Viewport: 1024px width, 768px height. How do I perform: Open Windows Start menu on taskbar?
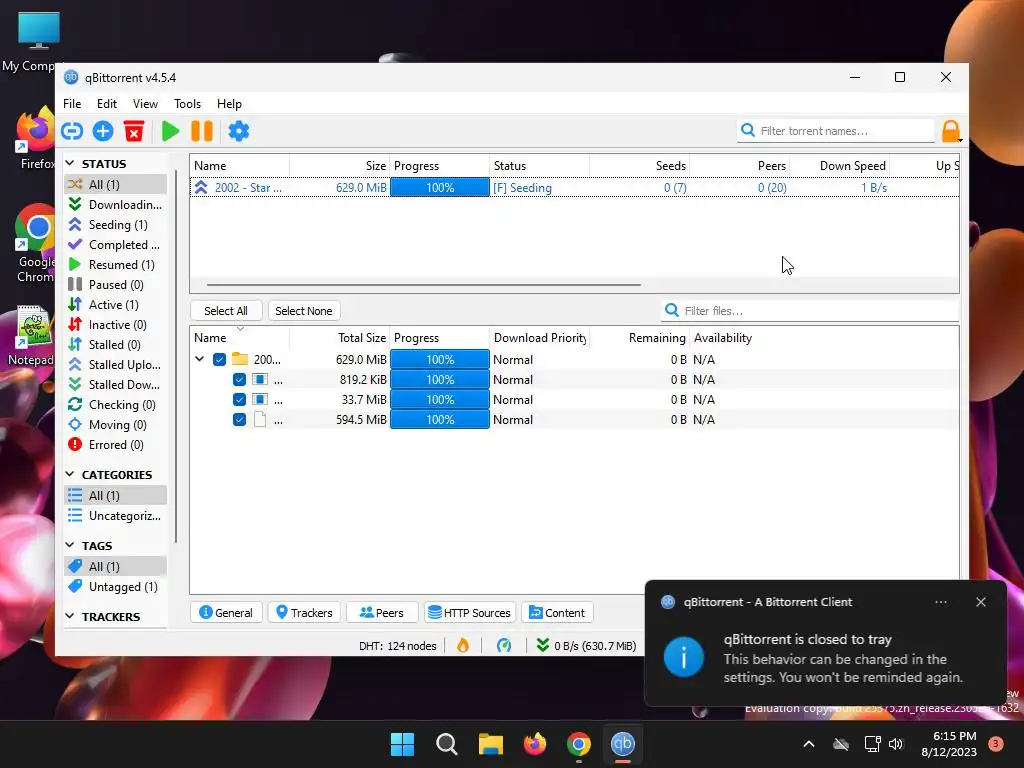[402, 744]
